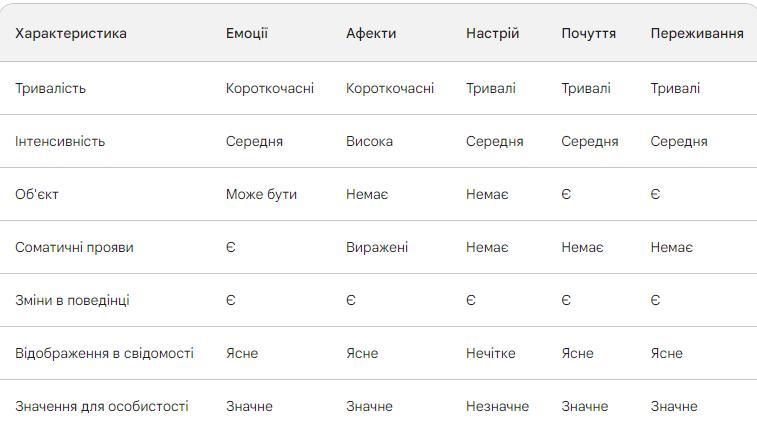Click the "Афекти" column header
The width and height of the screenshot is (757, 432).
coord(371,33)
